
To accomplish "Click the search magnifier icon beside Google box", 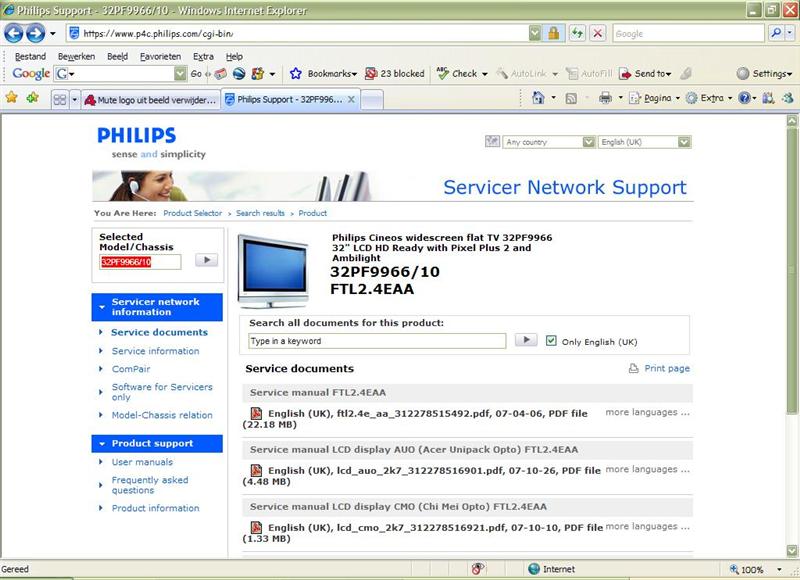I will (x=776, y=34).
